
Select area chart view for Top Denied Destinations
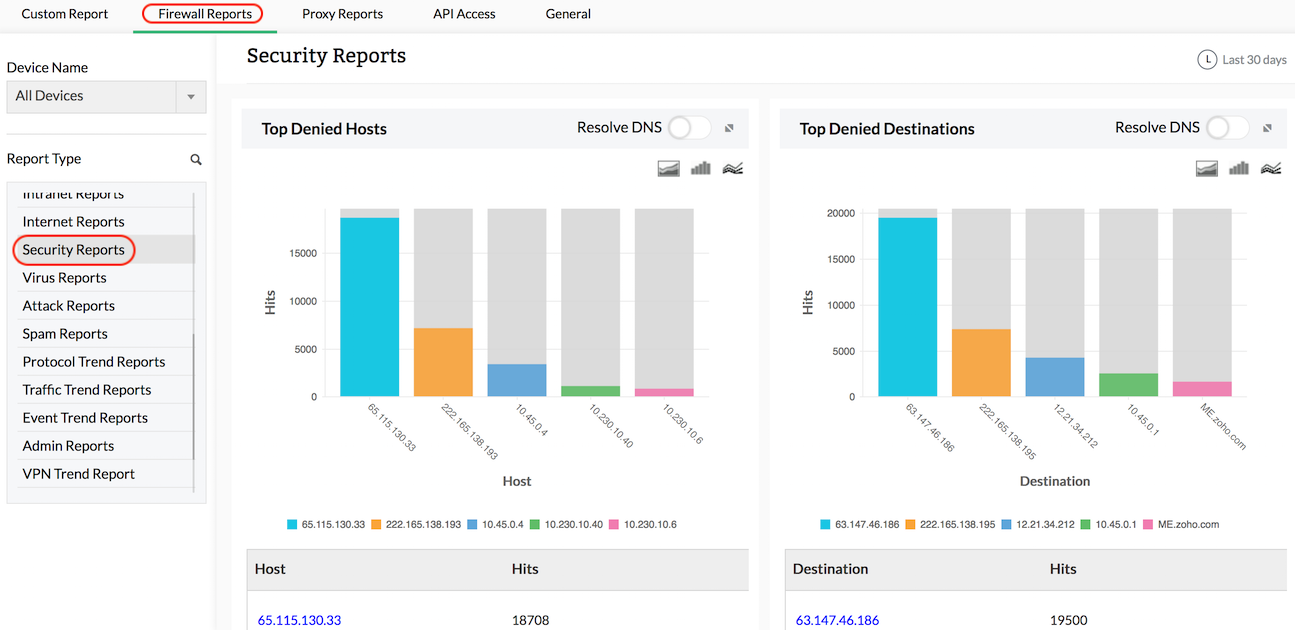1206,168
